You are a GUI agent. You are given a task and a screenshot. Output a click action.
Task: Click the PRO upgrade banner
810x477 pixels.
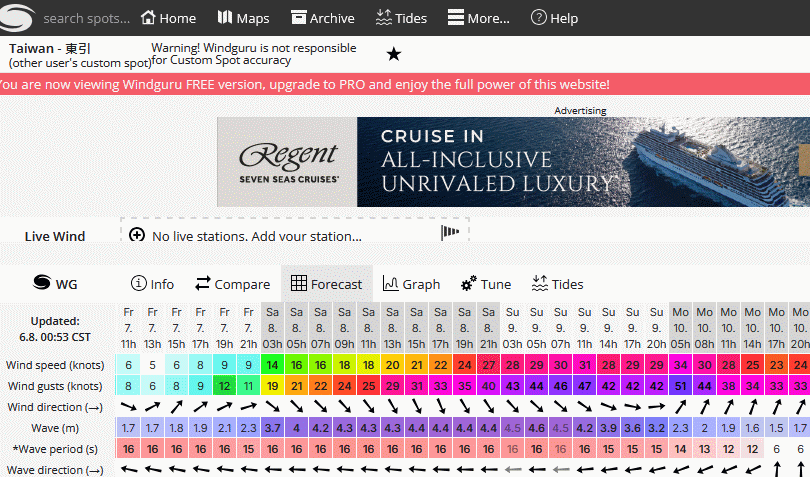click(x=405, y=84)
